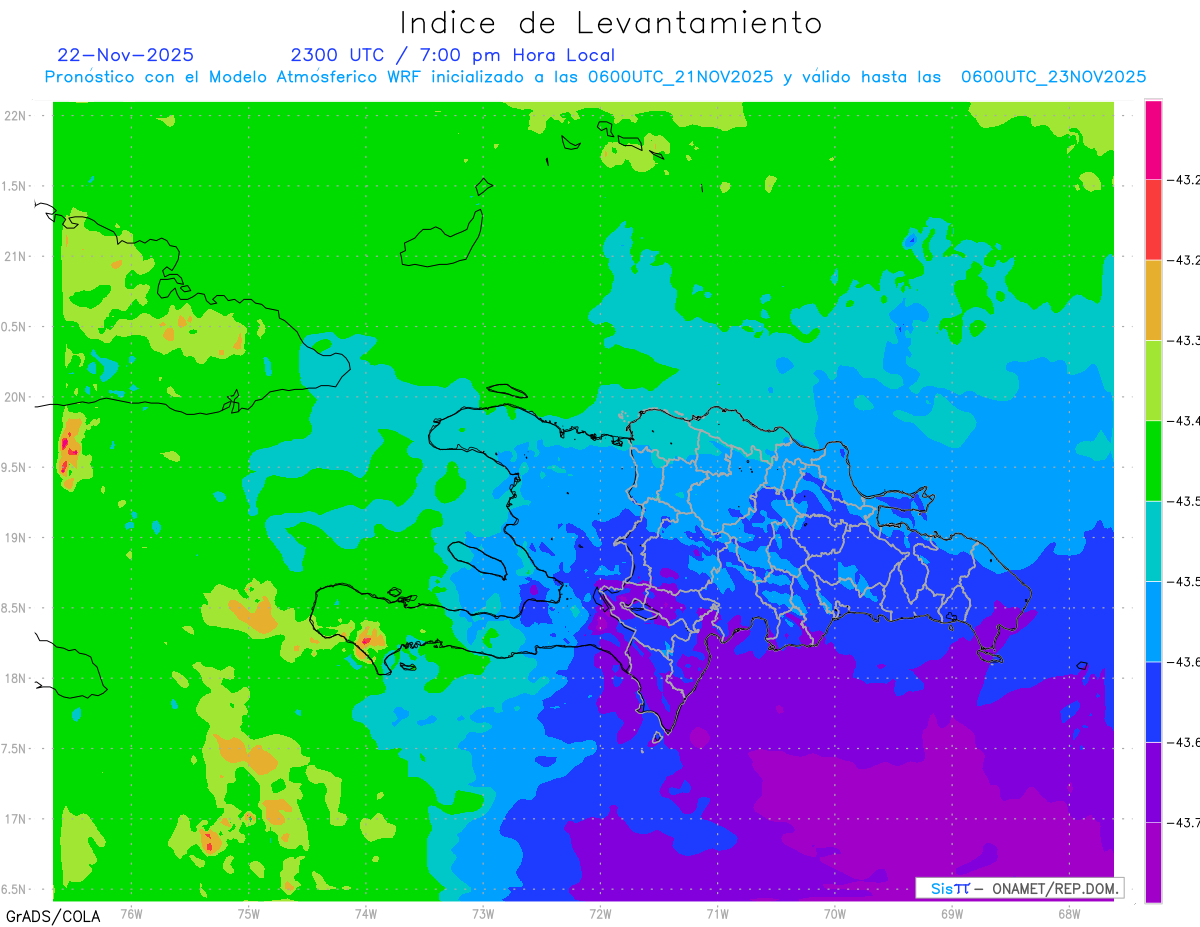Click the "-43.7" legend value
Image resolution: width=1200 pixels, height=927 pixels.
[1184, 822]
